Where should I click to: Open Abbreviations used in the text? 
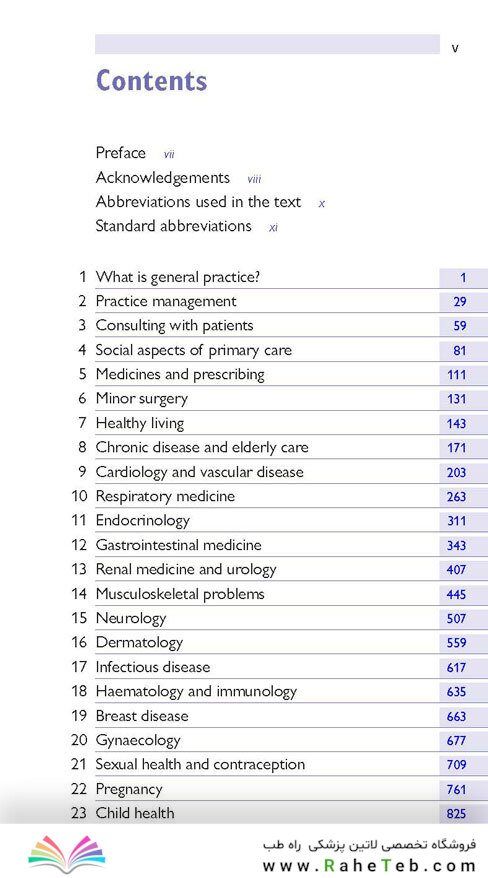click(198, 202)
